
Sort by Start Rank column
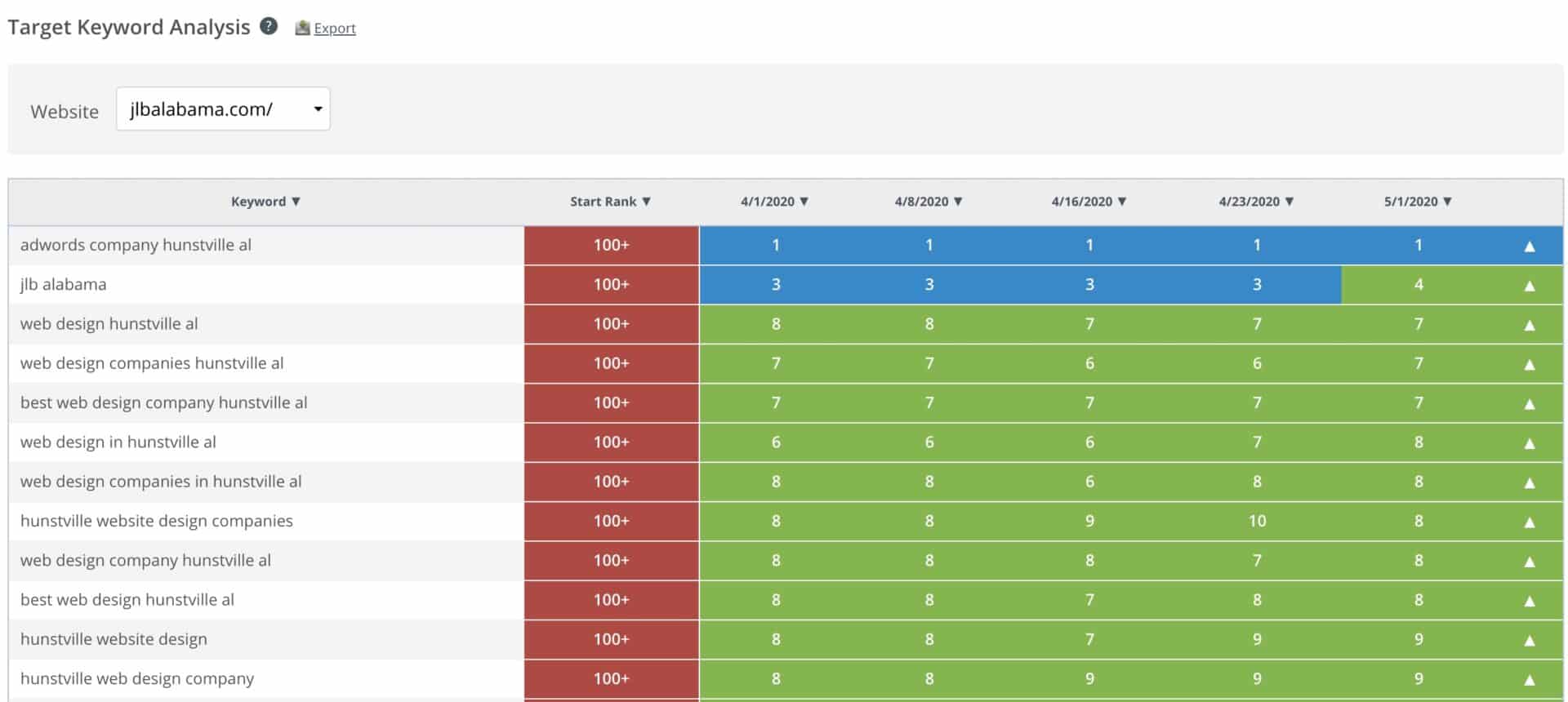coord(610,202)
